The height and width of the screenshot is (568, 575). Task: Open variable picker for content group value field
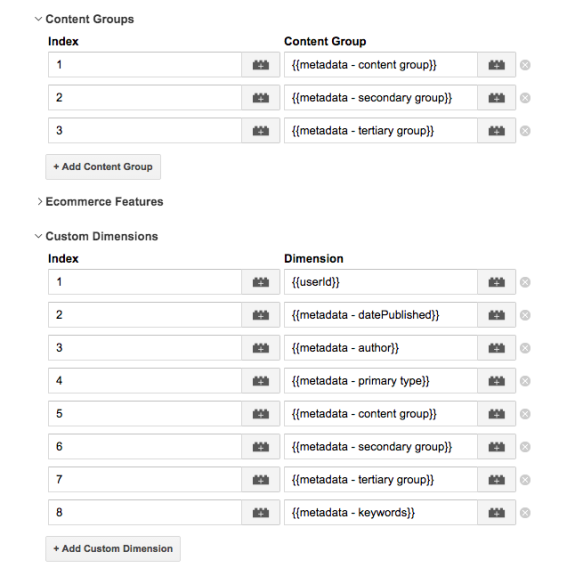coord(497,65)
